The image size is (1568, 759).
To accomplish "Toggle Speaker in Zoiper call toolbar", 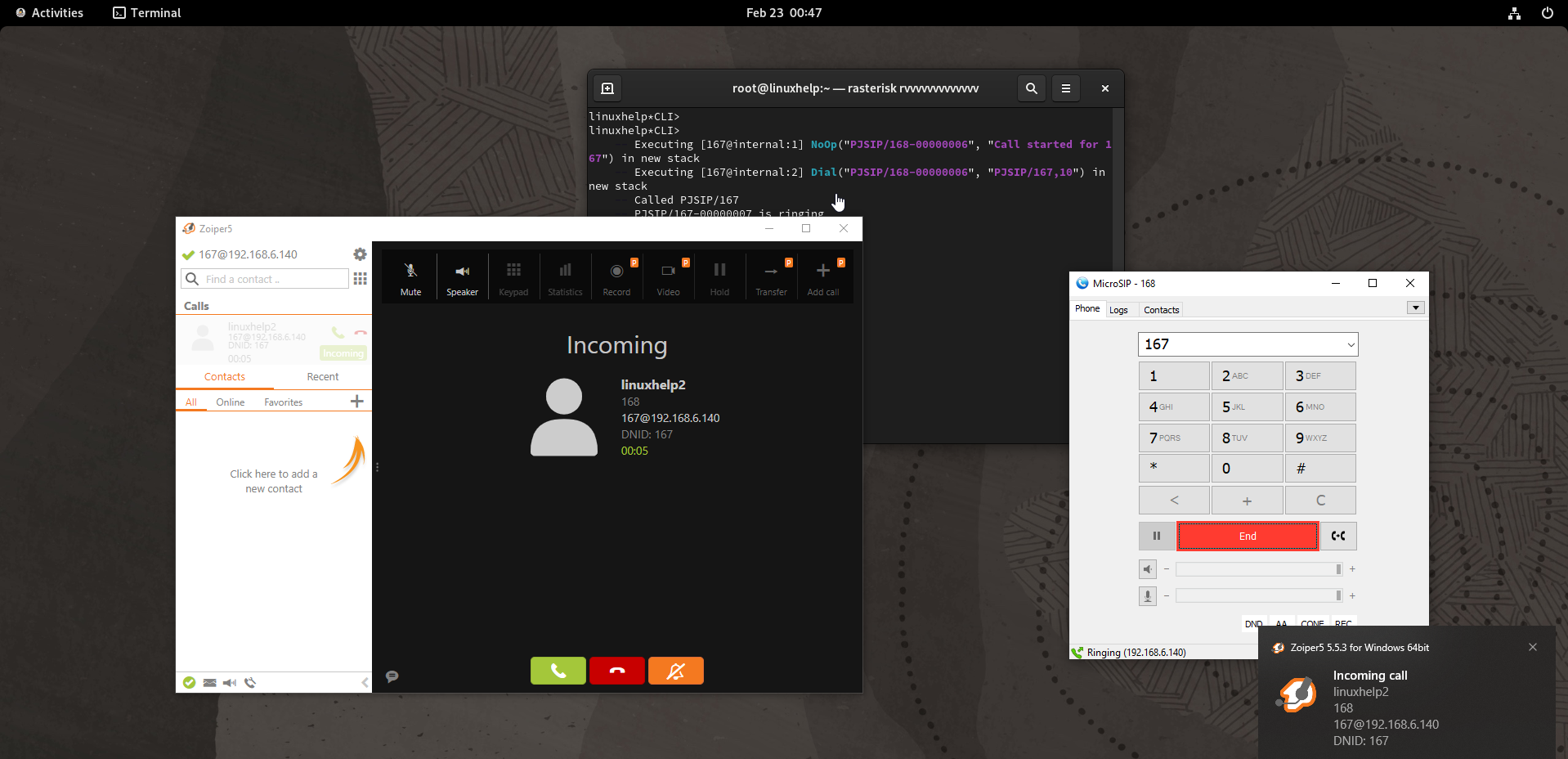I will (462, 278).
